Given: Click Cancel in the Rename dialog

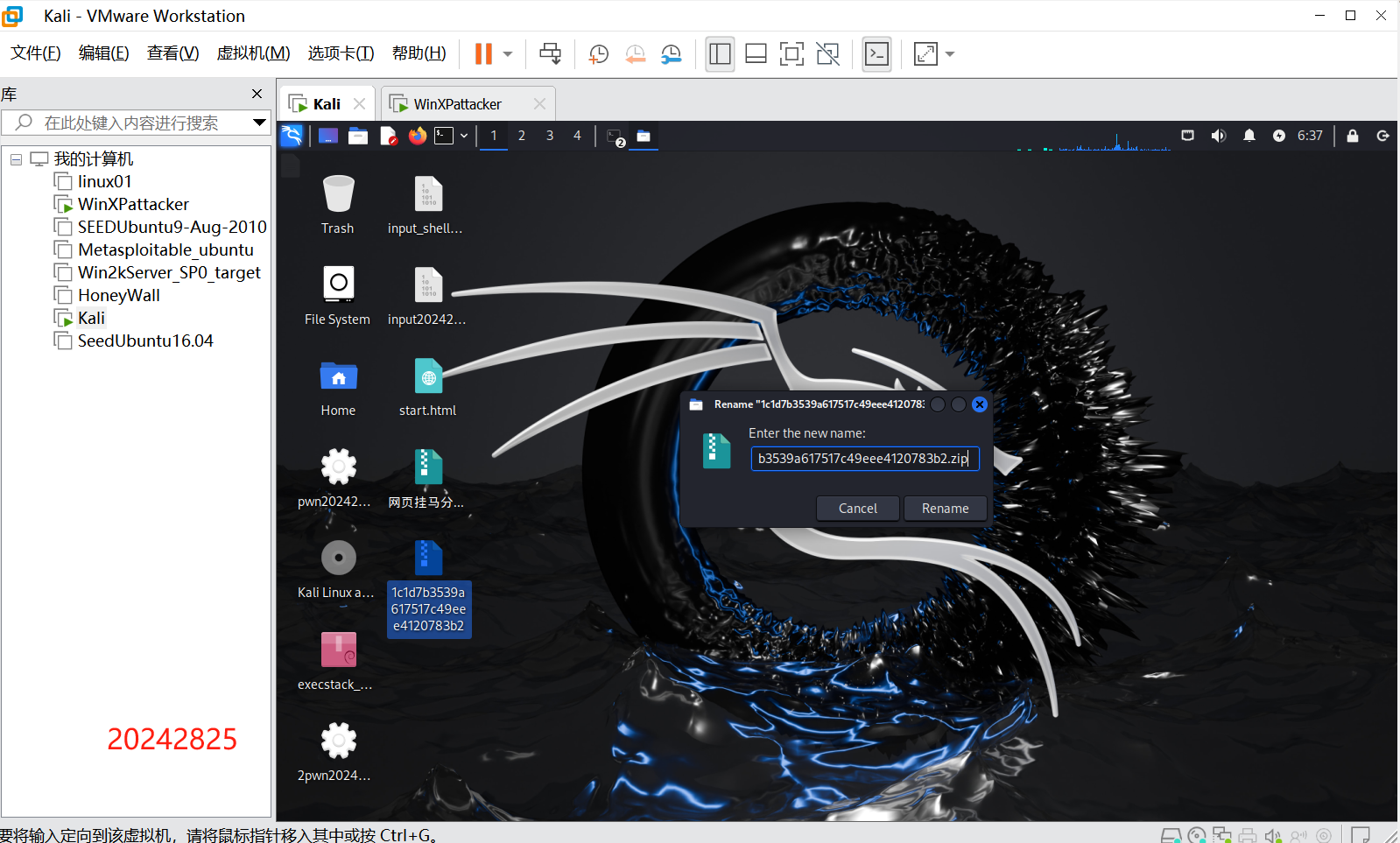Looking at the screenshot, I should (858, 509).
